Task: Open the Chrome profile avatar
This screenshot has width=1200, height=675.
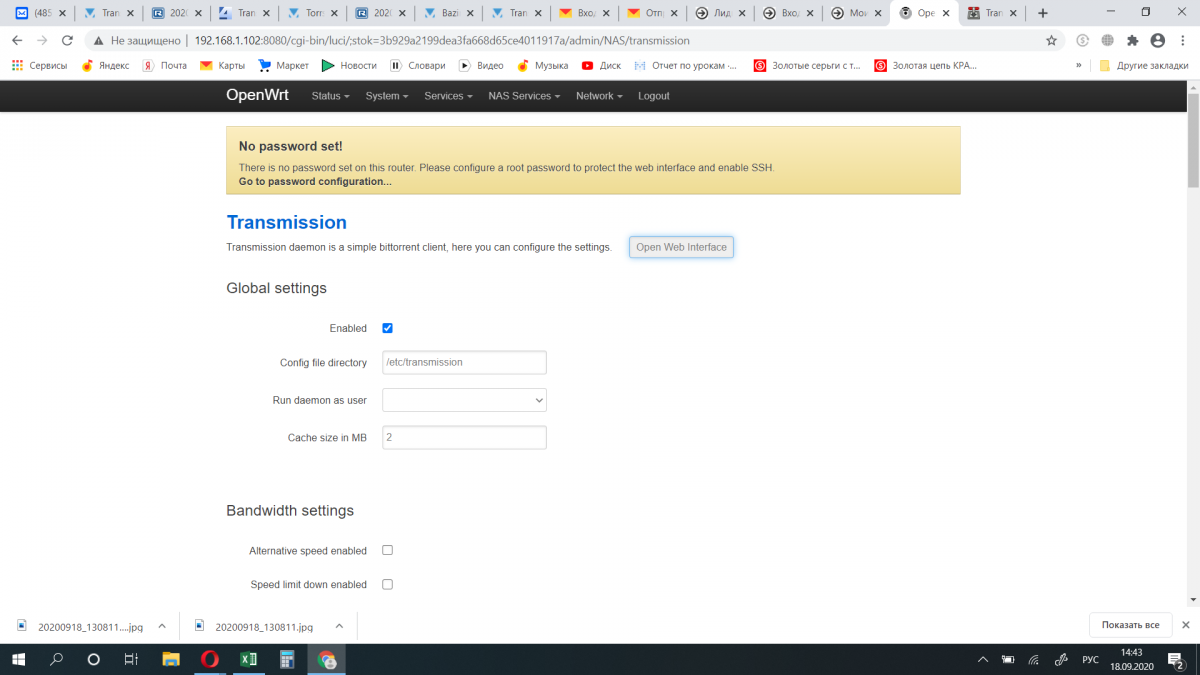Action: click(1158, 41)
